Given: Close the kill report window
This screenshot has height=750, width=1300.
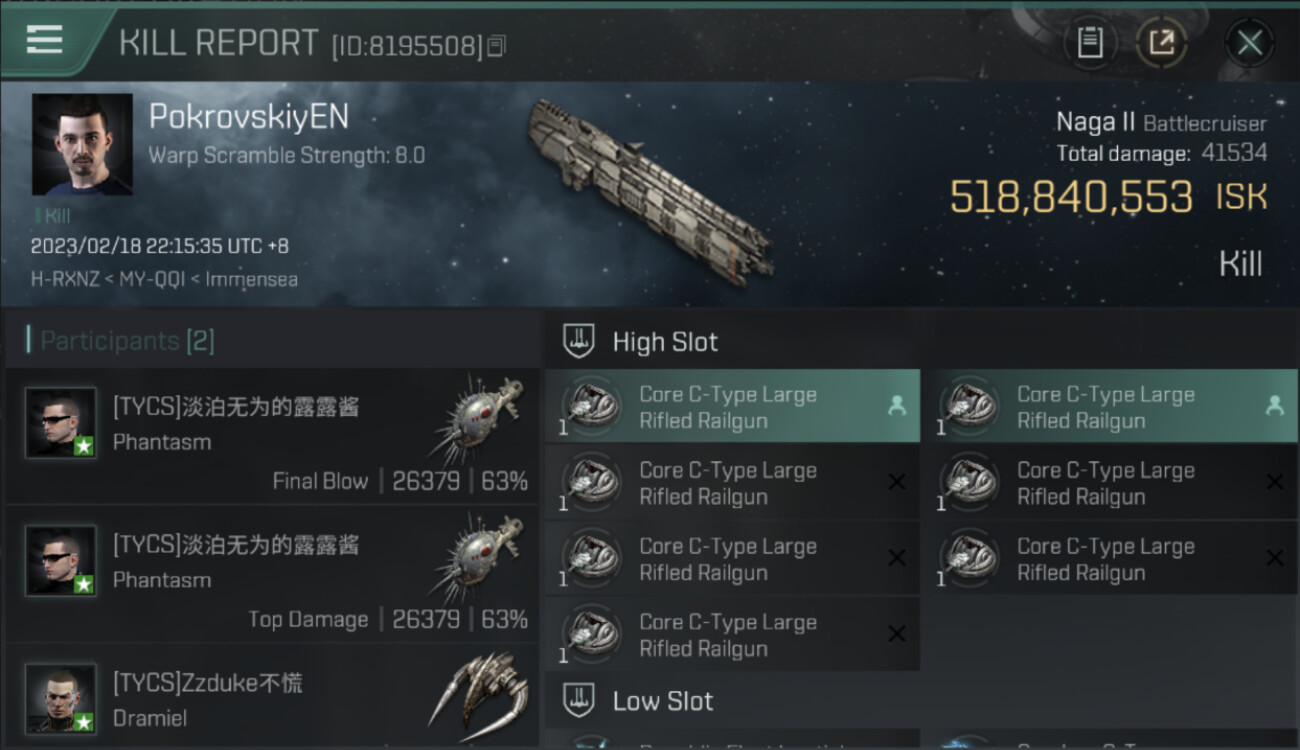Looking at the screenshot, I should tap(1249, 43).
